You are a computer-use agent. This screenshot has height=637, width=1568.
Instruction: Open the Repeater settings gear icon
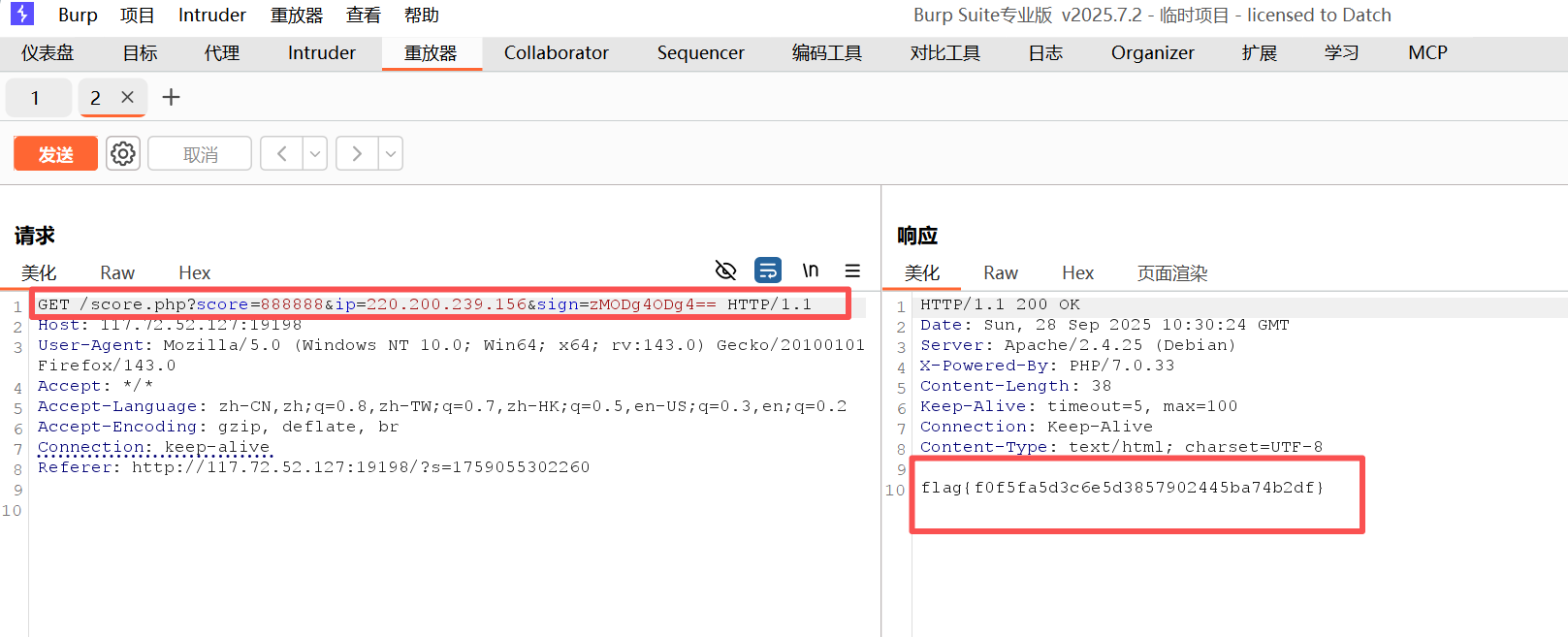tap(123, 153)
